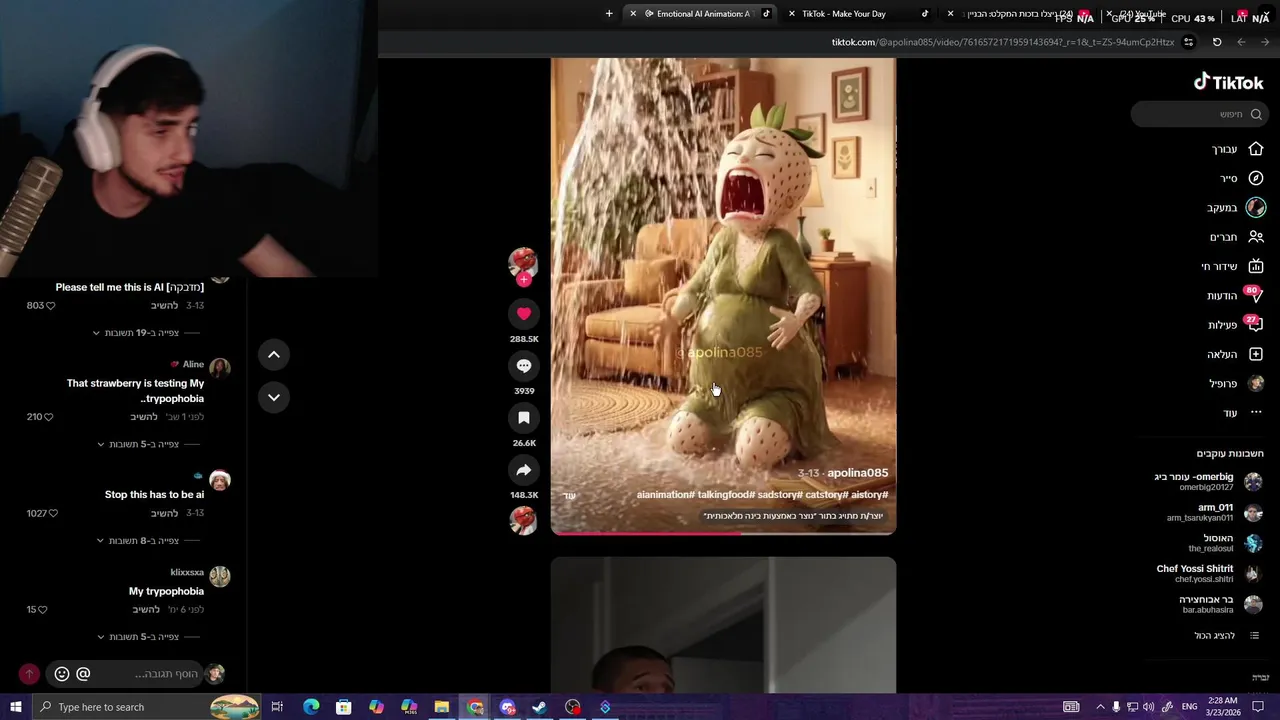Open the spinning sound disc below share

[523, 520]
